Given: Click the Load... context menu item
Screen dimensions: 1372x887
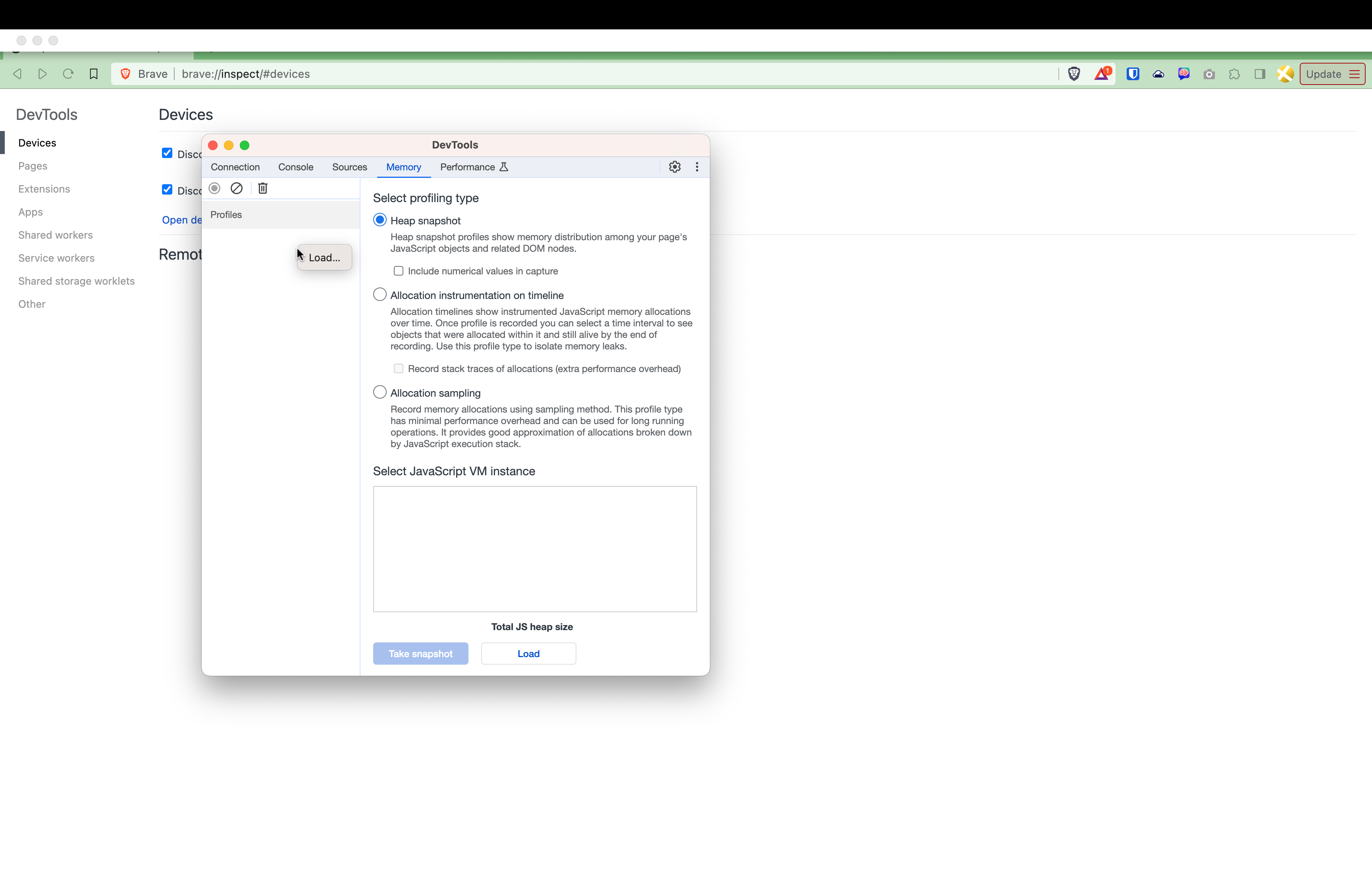Looking at the screenshot, I should 324,257.
